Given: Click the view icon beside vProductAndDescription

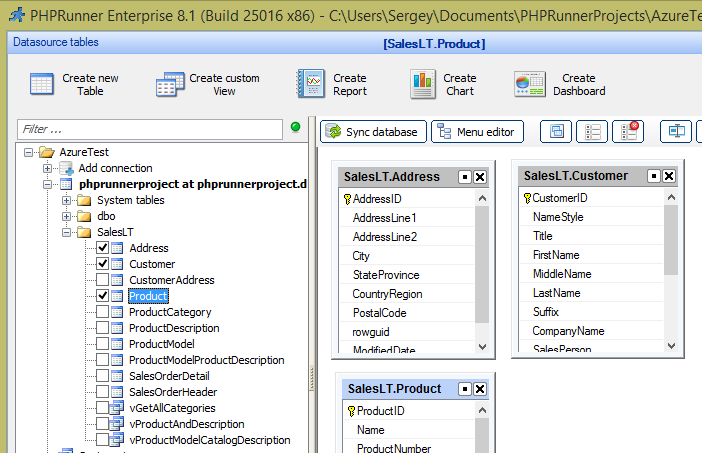Looking at the screenshot, I should click(117, 424).
